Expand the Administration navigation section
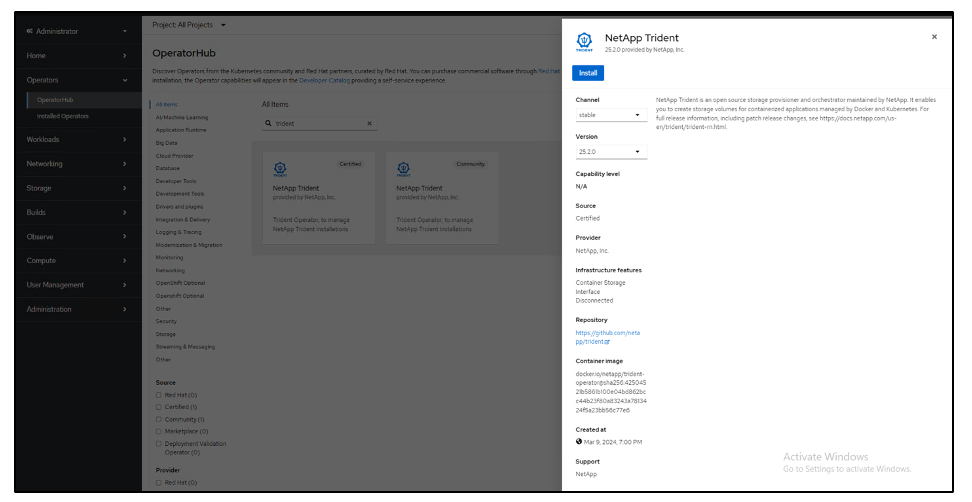 click(77, 309)
